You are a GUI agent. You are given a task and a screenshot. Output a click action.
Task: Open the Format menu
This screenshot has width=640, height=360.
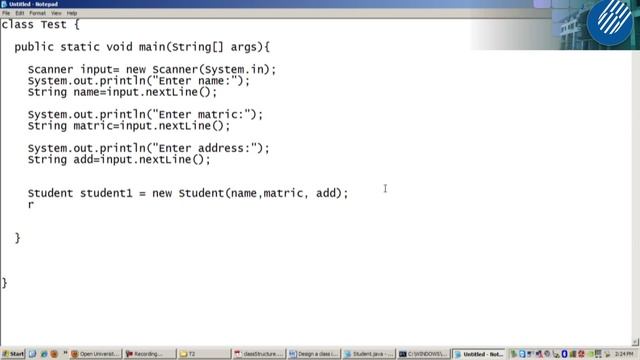pyautogui.click(x=37, y=13)
